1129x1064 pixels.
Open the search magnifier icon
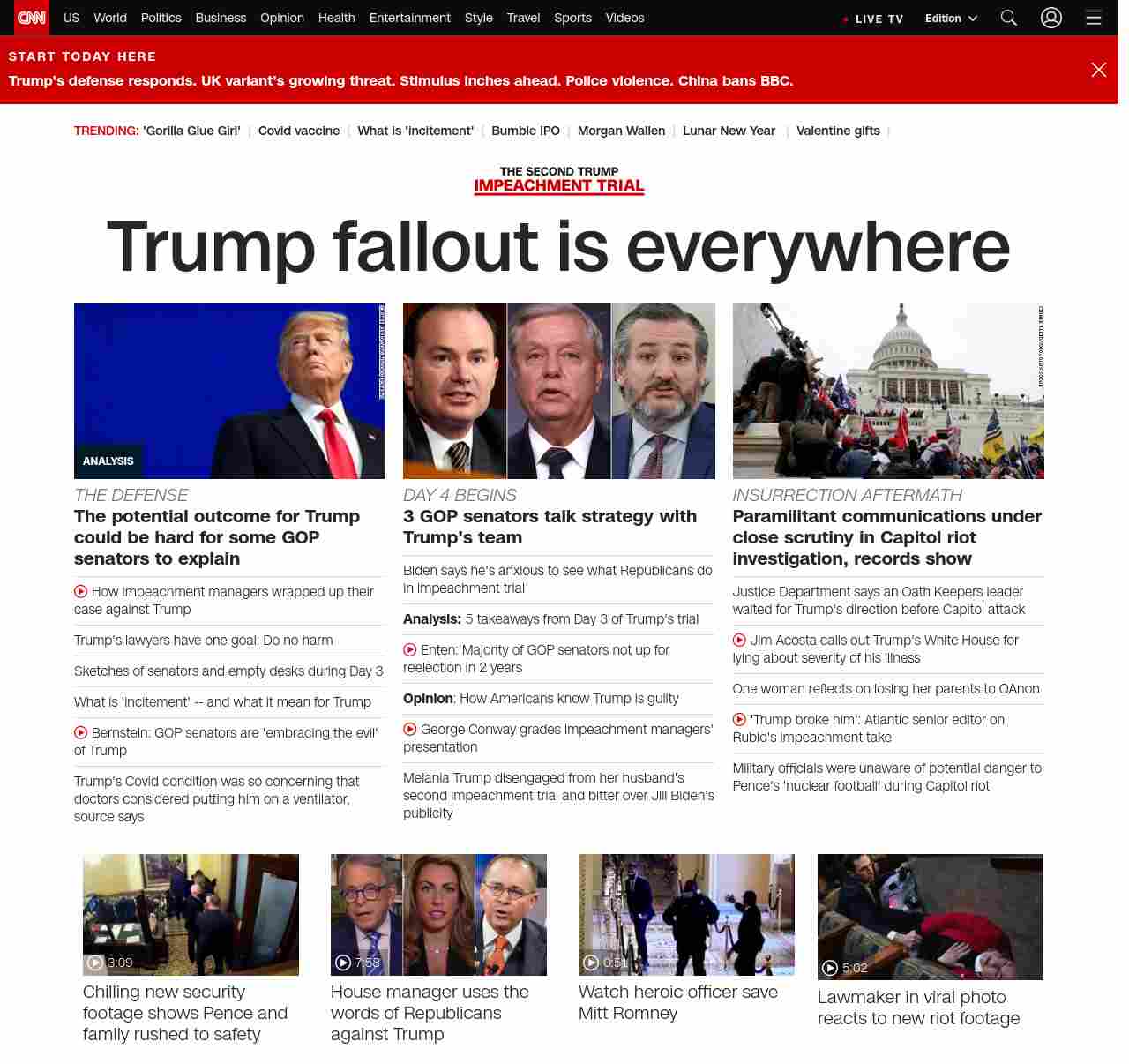pyautogui.click(x=1009, y=18)
